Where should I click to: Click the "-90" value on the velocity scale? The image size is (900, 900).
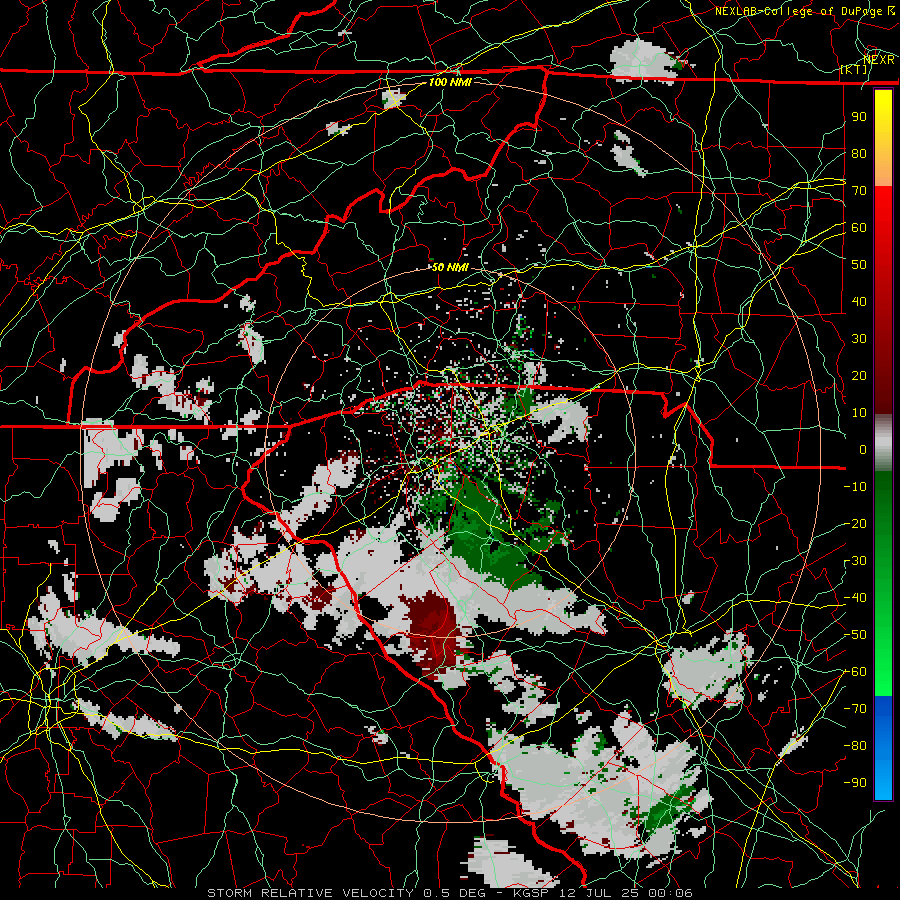click(x=855, y=783)
